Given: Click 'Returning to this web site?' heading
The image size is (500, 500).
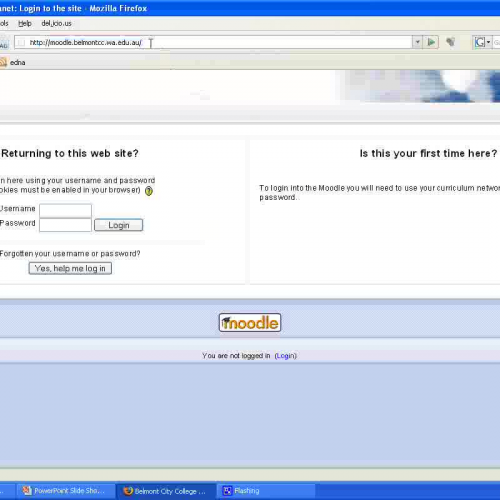Looking at the screenshot, I should click(x=70, y=153).
